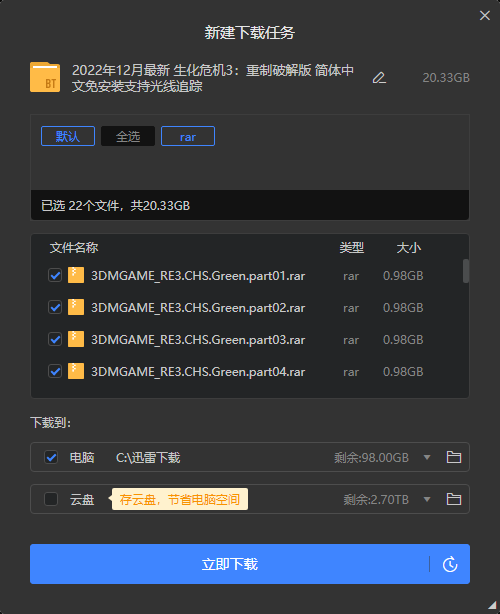Screen dimensions: 500x614
Task: Click 剩余:2.70TB cloud space text
Action: [376, 500]
